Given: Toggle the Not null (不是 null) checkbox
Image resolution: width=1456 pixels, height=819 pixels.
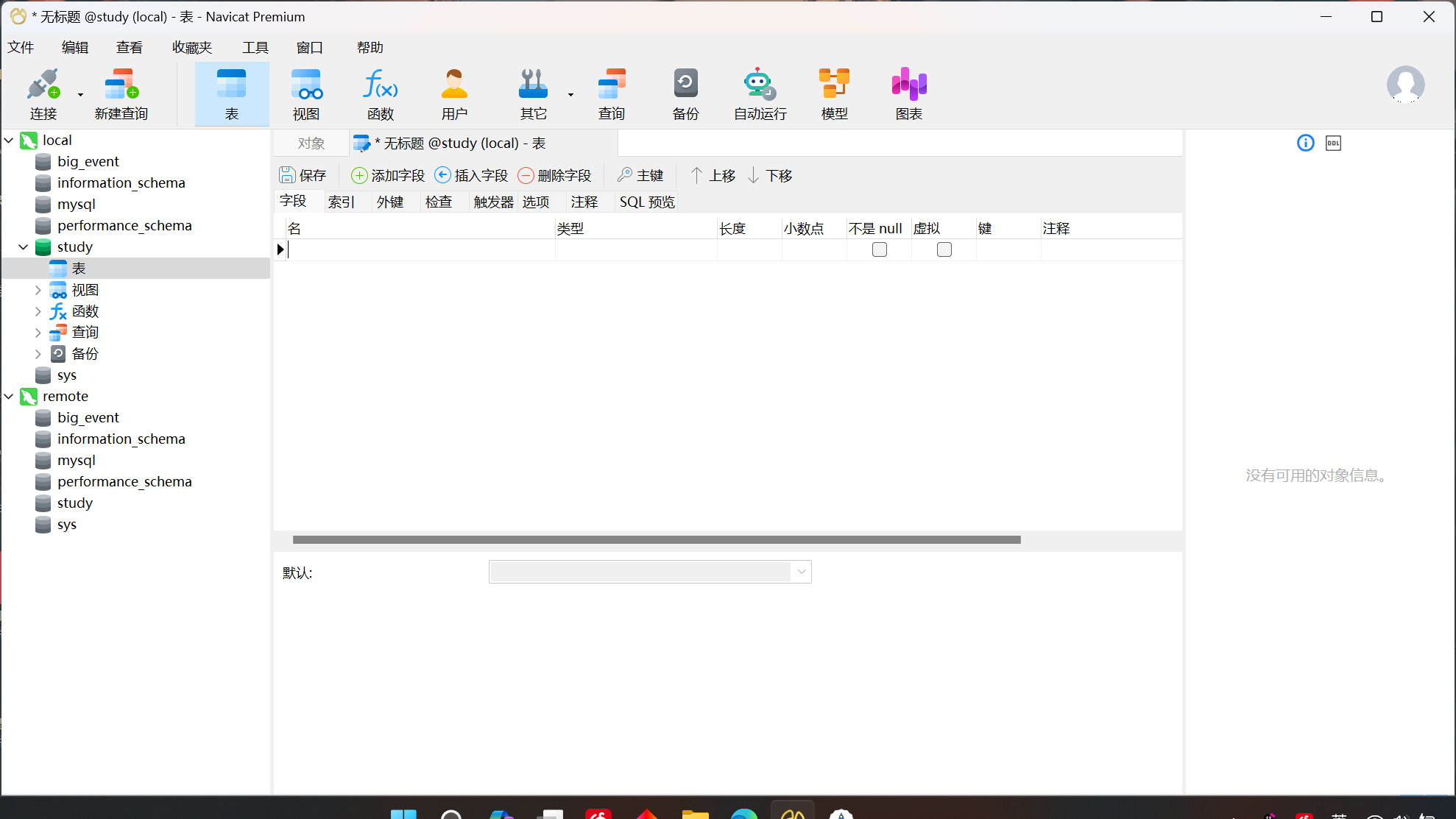Looking at the screenshot, I should coord(880,250).
